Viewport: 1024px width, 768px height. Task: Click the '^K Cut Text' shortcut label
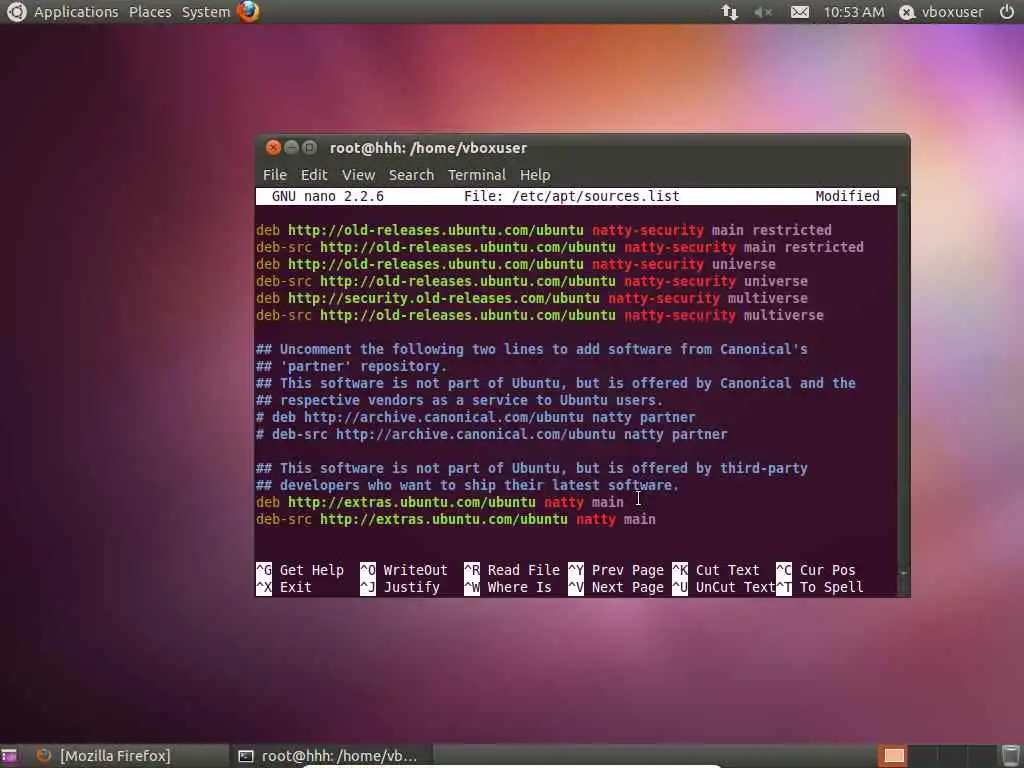click(716, 570)
